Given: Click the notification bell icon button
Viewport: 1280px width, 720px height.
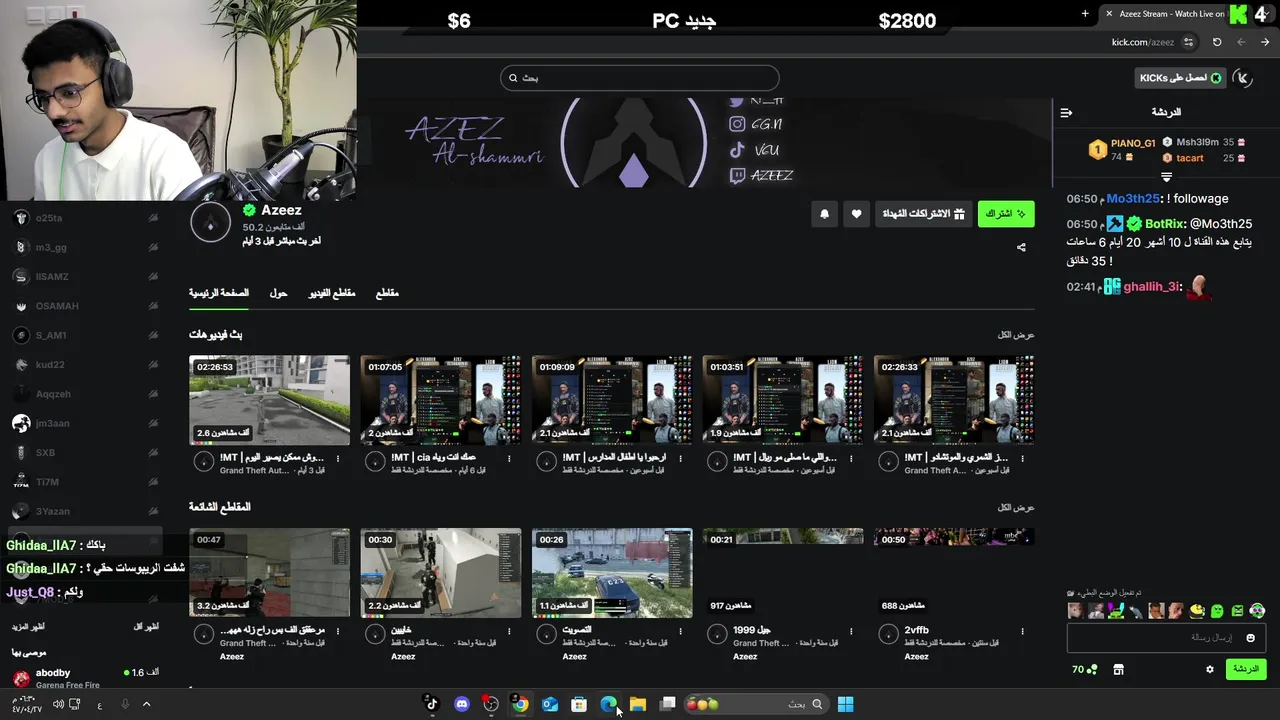Looking at the screenshot, I should tap(824, 213).
